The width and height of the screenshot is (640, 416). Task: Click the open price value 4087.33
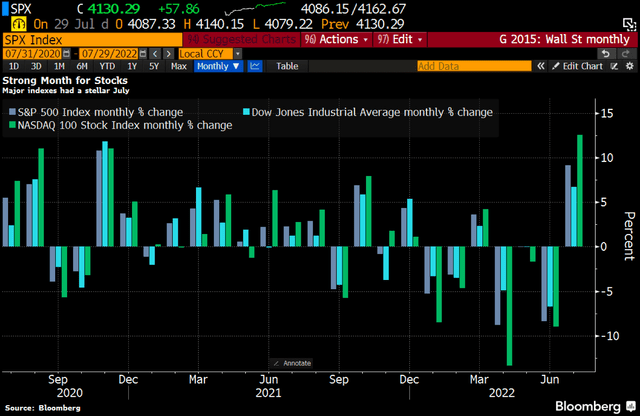pos(151,24)
